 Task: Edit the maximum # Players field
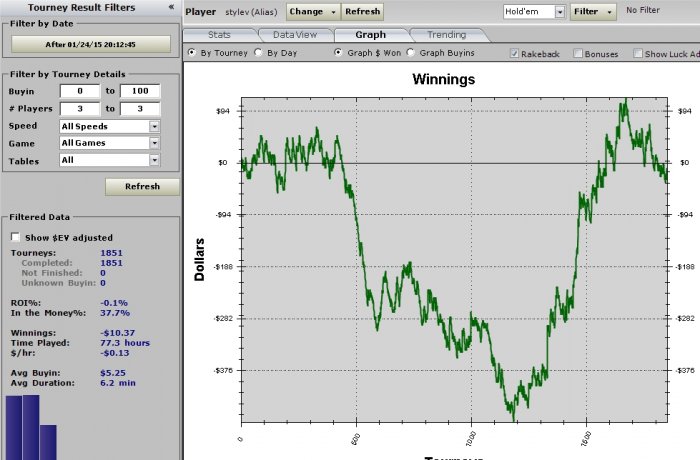pyautogui.click(x=140, y=109)
